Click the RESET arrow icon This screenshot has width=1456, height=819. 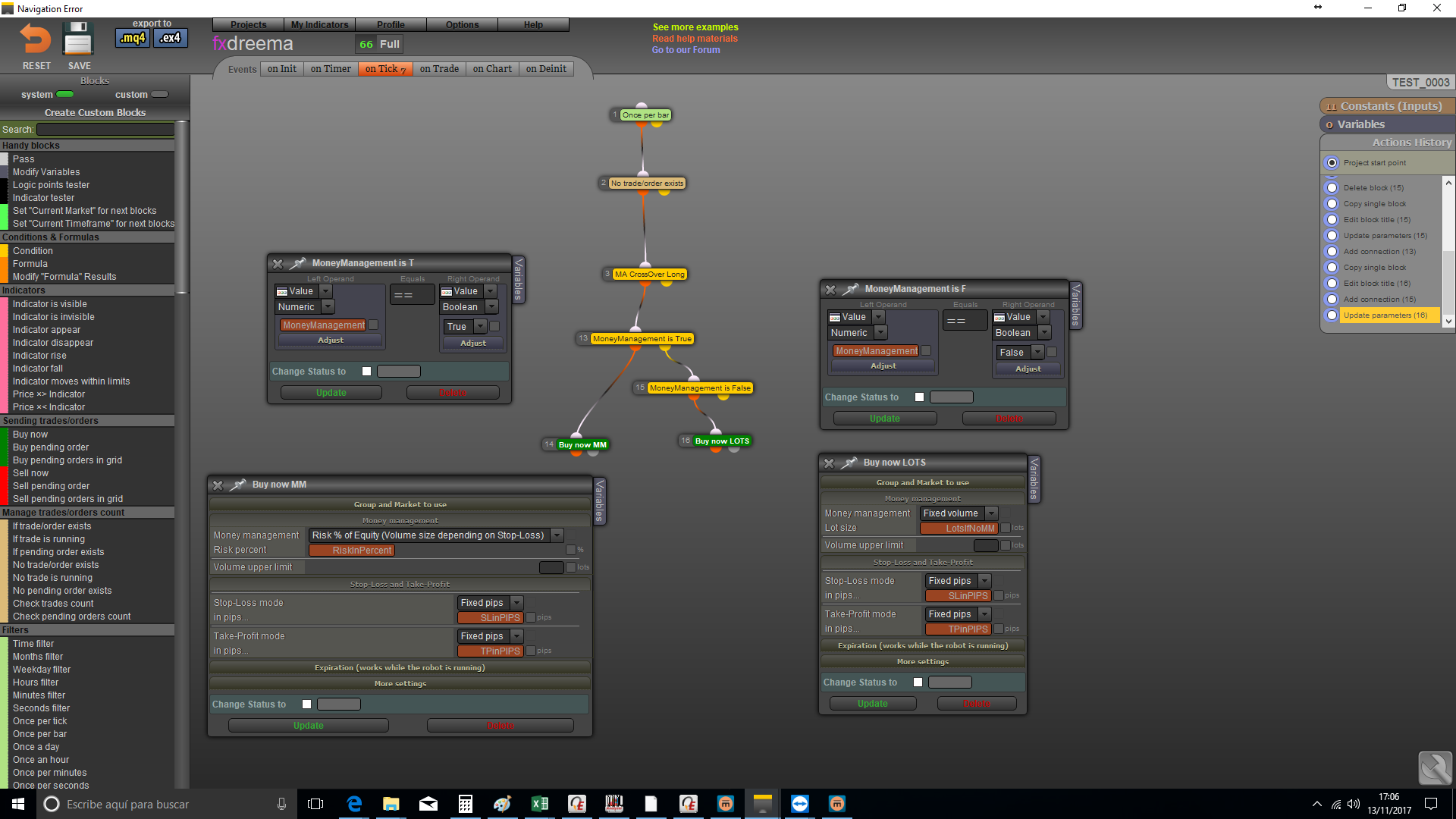35,39
